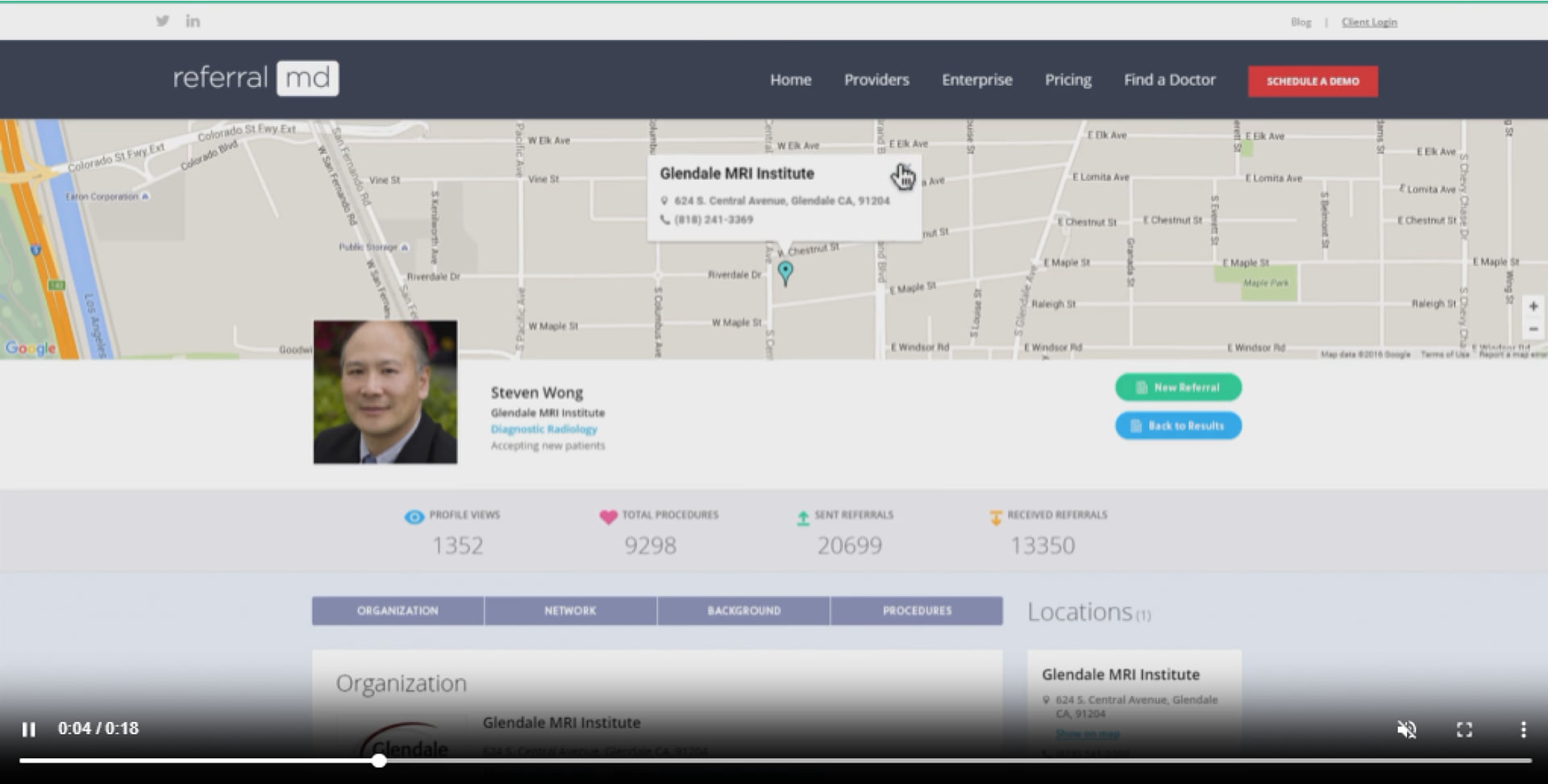Open the Pricing page from the navigation
1548x784 pixels.
[1068, 80]
